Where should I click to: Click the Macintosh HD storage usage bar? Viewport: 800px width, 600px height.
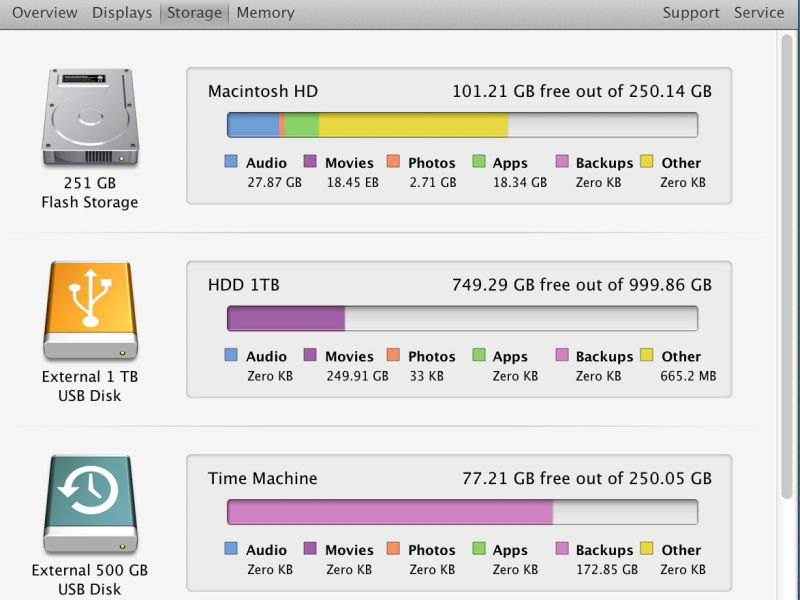pos(462,125)
